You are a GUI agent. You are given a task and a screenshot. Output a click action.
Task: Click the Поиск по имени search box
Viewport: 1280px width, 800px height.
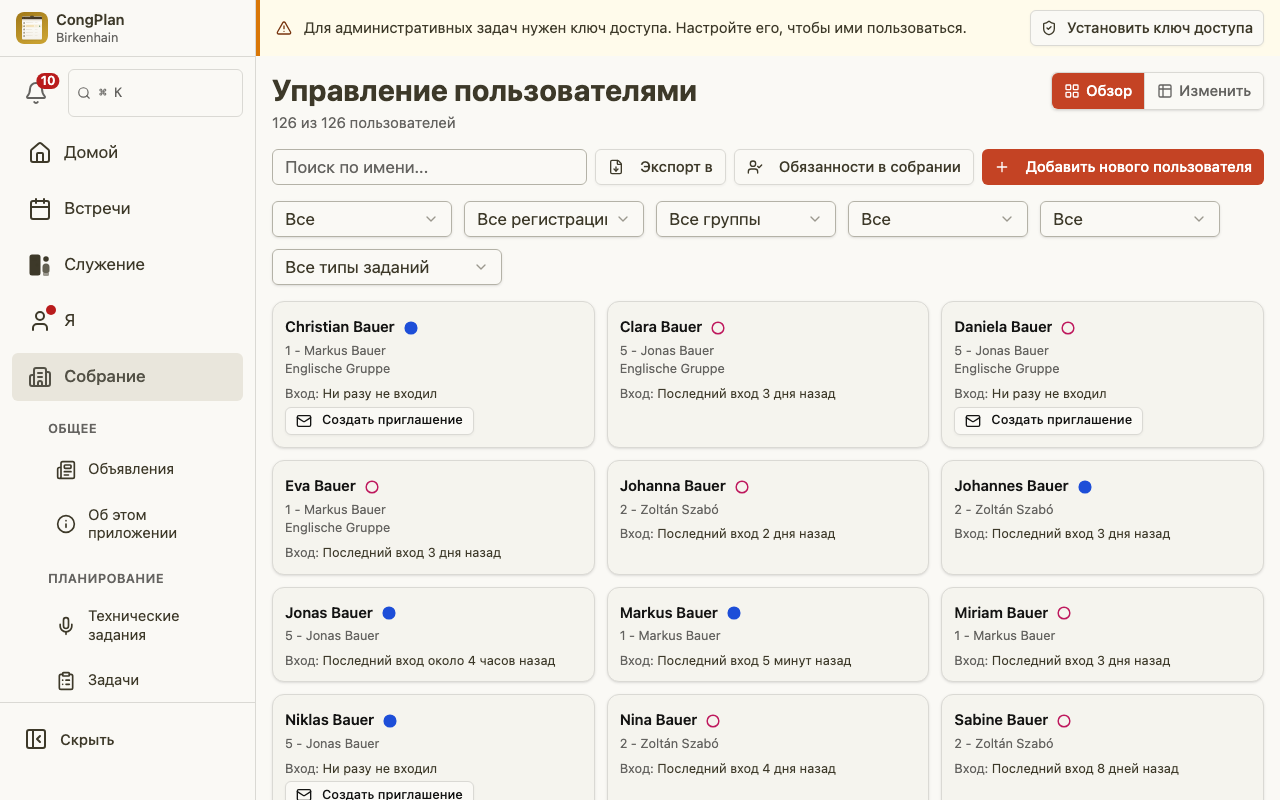pos(429,167)
